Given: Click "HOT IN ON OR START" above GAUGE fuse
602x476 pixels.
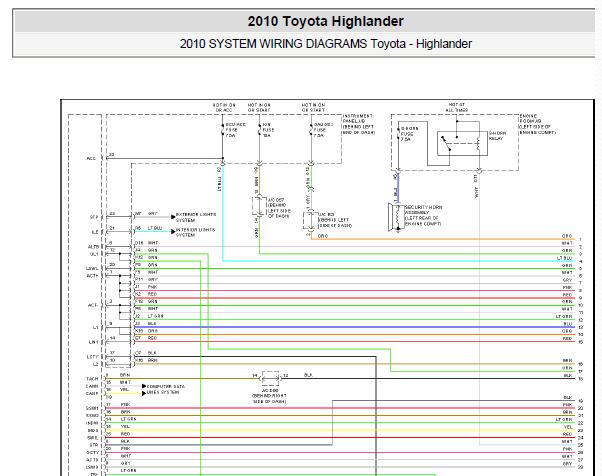Looking at the screenshot, I should pos(313,107).
